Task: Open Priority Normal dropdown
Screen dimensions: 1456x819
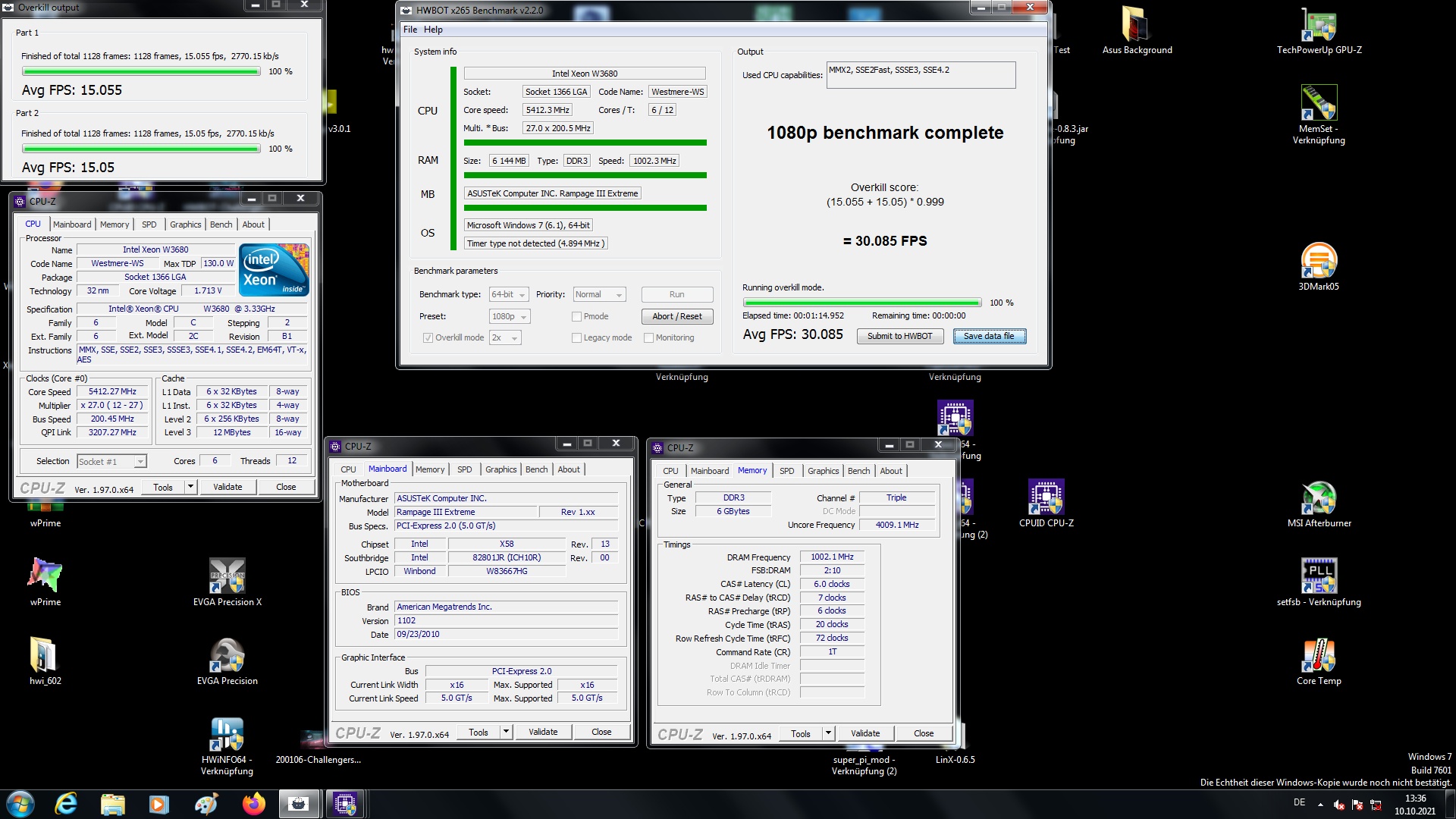Action: (x=599, y=295)
